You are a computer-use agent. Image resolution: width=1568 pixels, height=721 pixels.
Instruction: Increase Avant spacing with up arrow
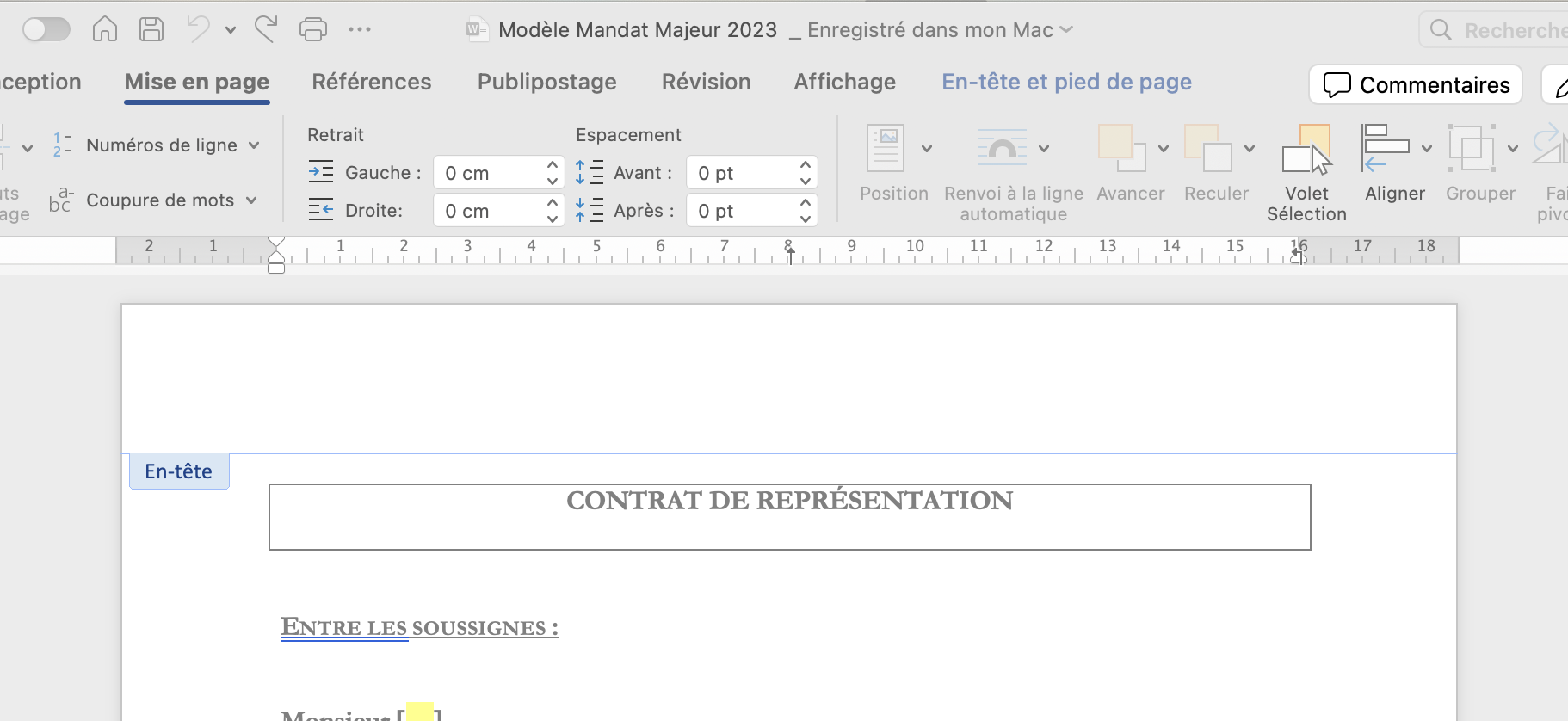pyautogui.click(x=806, y=164)
